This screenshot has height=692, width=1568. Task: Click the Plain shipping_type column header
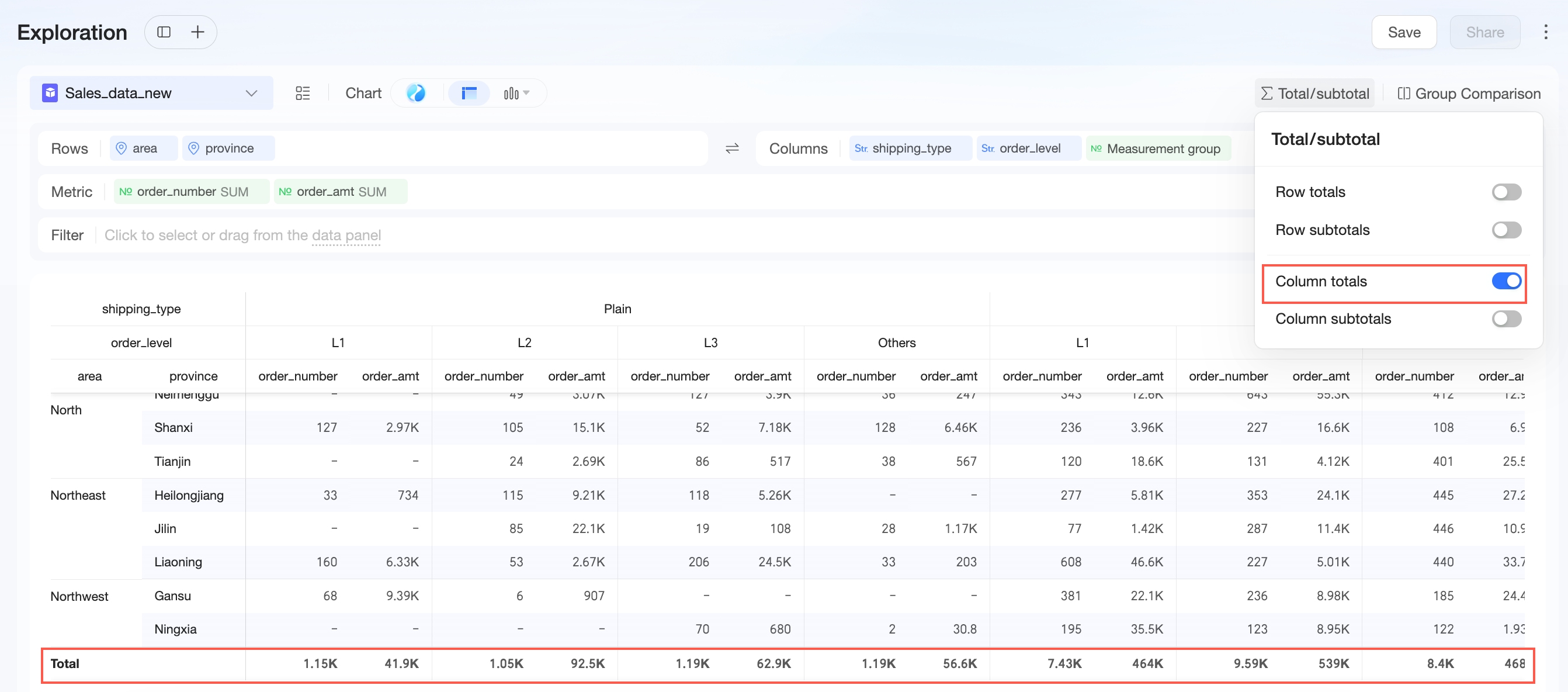click(x=618, y=309)
